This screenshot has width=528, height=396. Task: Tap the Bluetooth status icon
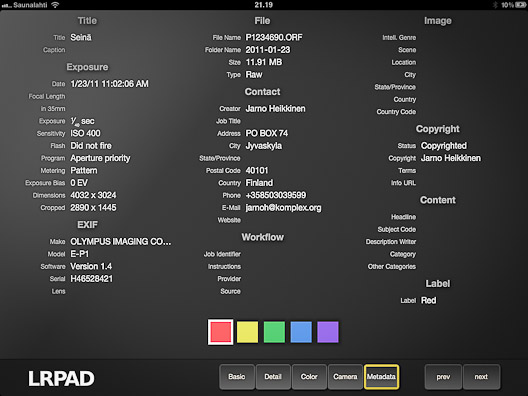495,5
